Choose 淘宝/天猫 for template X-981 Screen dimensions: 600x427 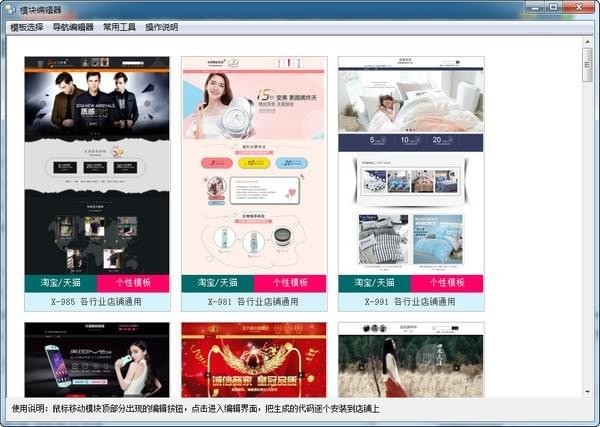click(x=218, y=283)
